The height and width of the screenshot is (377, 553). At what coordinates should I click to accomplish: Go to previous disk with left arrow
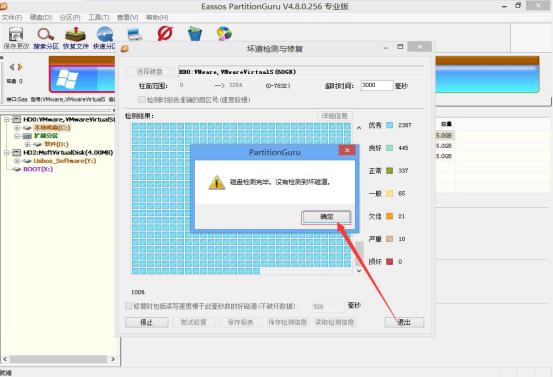[x=12, y=67]
